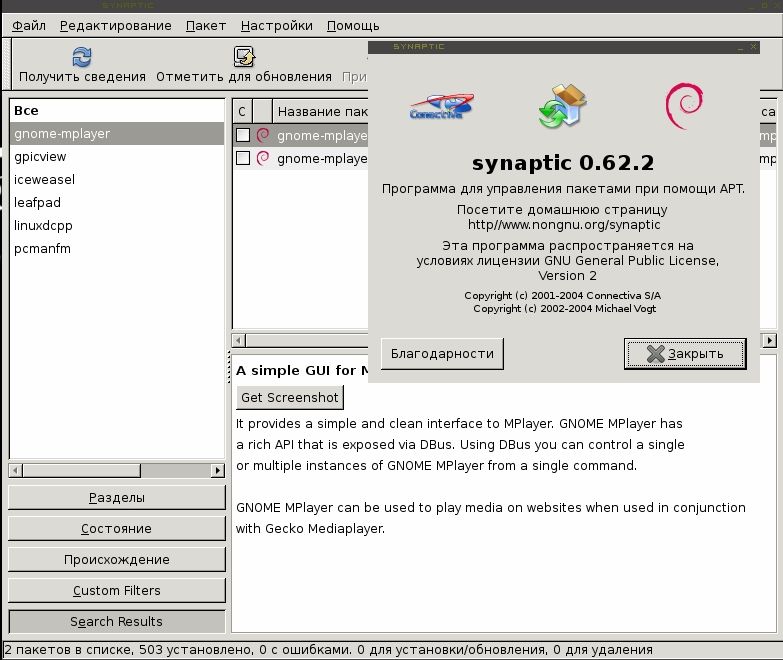Screen dimensions: 783x660
Task: Click the synaptic homepage URL text
Action: coord(564,225)
